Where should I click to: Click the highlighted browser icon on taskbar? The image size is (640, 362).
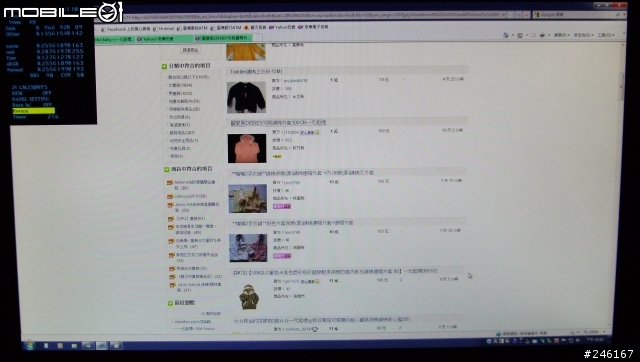point(102,346)
